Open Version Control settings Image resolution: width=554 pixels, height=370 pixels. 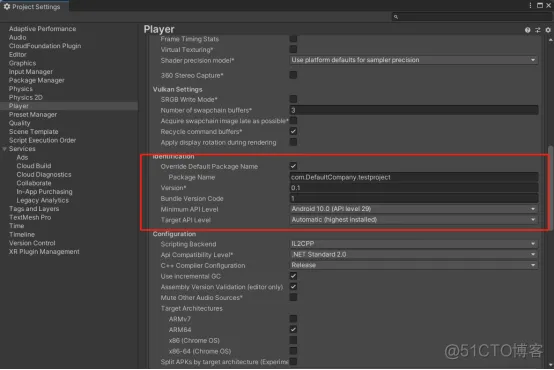pyautogui.click(x=32, y=243)
